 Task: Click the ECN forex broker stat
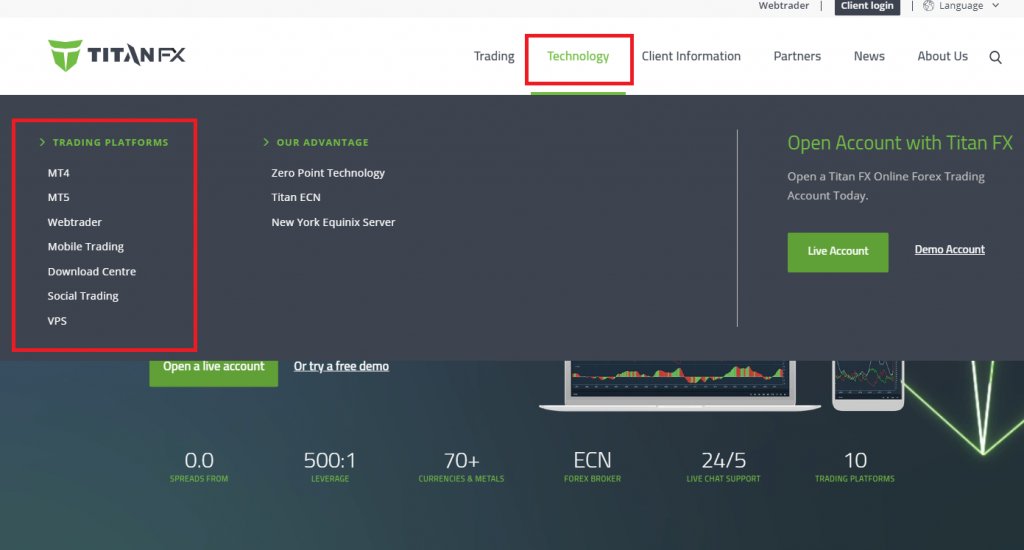click(x=592, y=467)
